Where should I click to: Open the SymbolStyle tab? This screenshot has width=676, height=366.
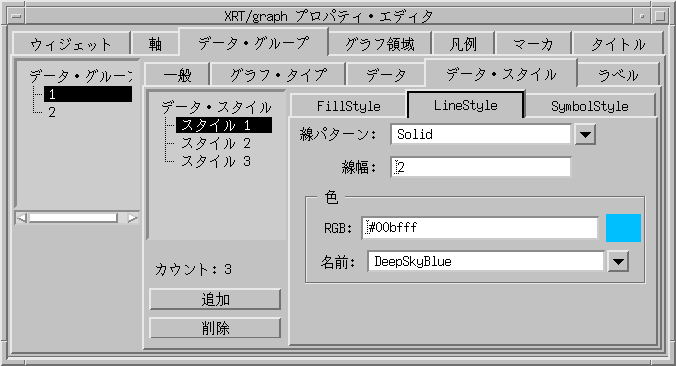point(589,106)
